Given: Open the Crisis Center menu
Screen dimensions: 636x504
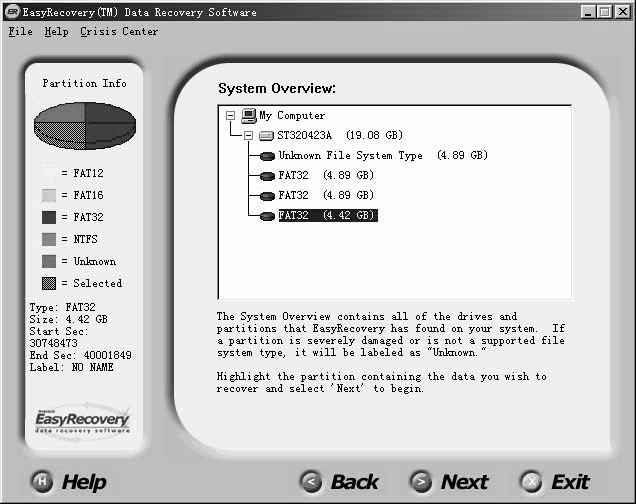Looking at the screenshot, I should click(119, 31).
